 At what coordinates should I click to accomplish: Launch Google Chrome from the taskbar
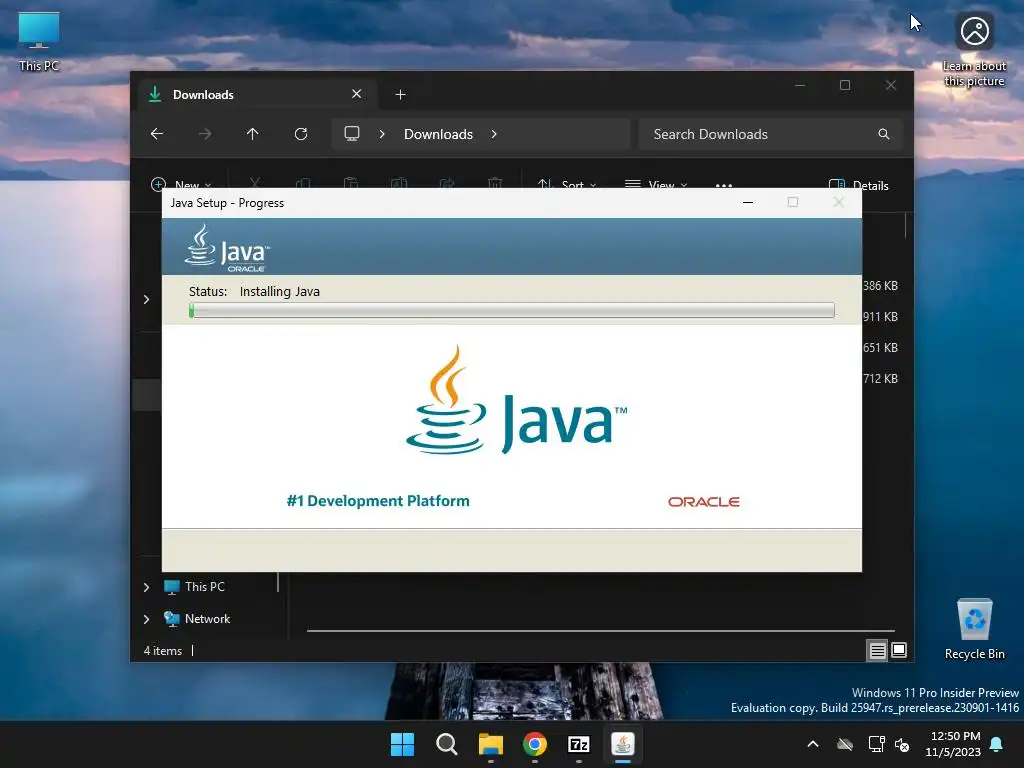pos(535,744)
